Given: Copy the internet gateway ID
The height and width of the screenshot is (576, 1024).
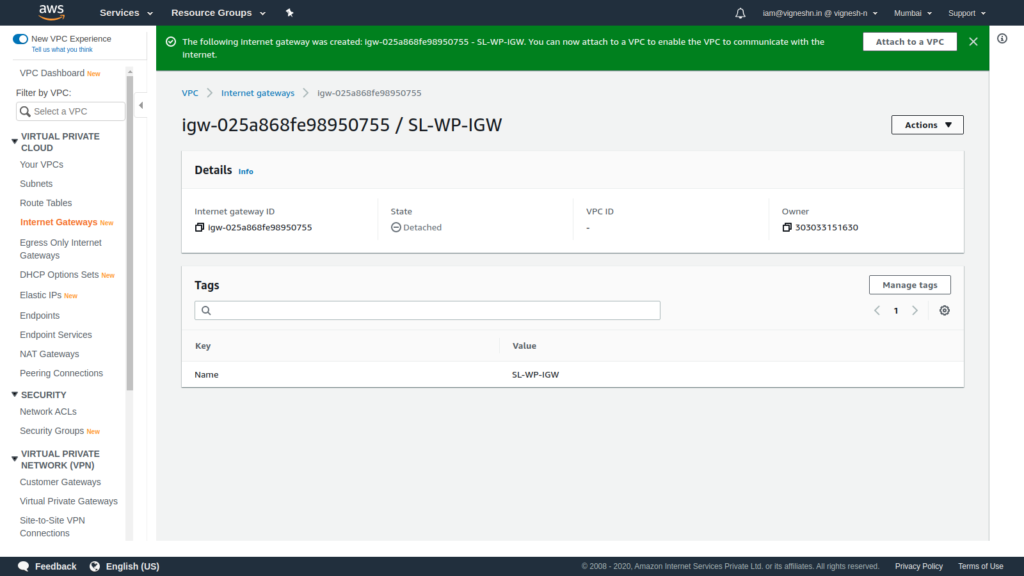Looking at the screenshot, I should (199, 227).
